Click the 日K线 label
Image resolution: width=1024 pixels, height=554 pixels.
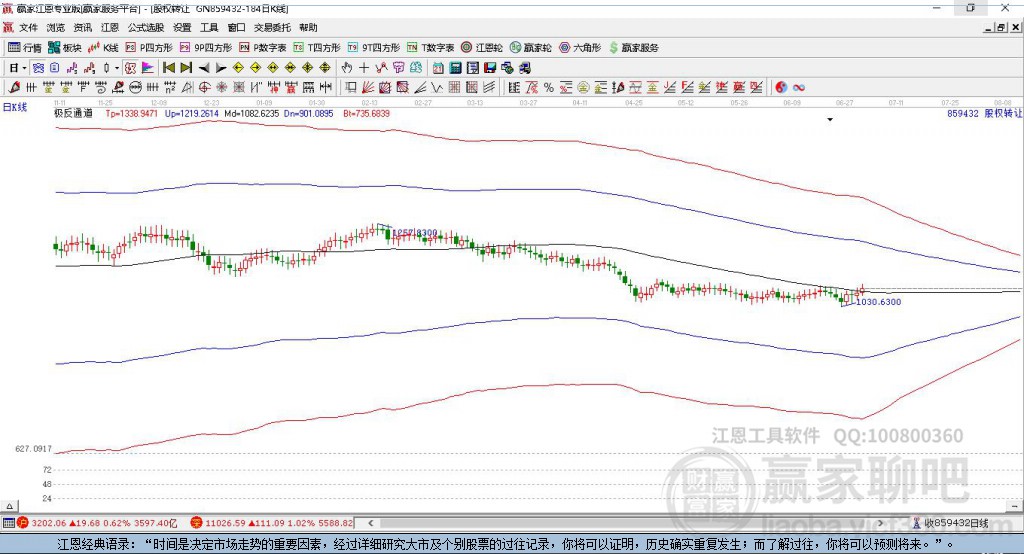(x=15, y=107)
